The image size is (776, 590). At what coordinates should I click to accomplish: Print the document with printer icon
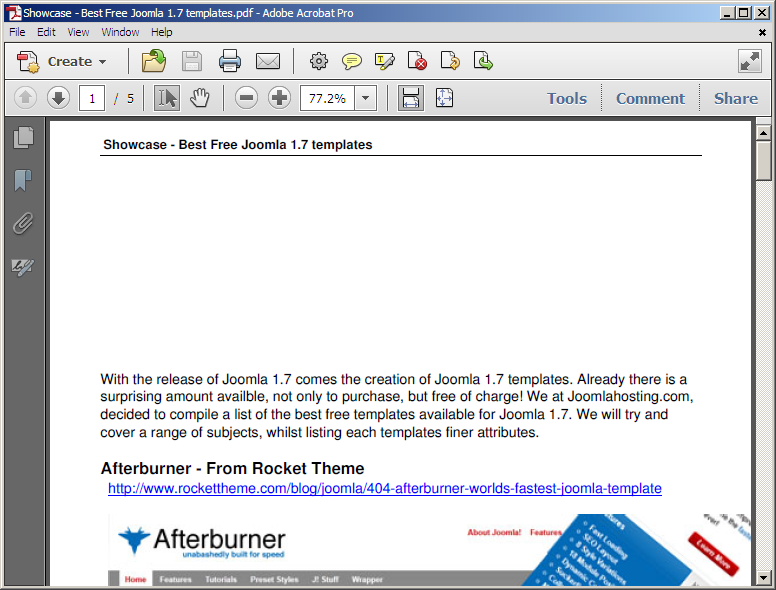(230, 61)
